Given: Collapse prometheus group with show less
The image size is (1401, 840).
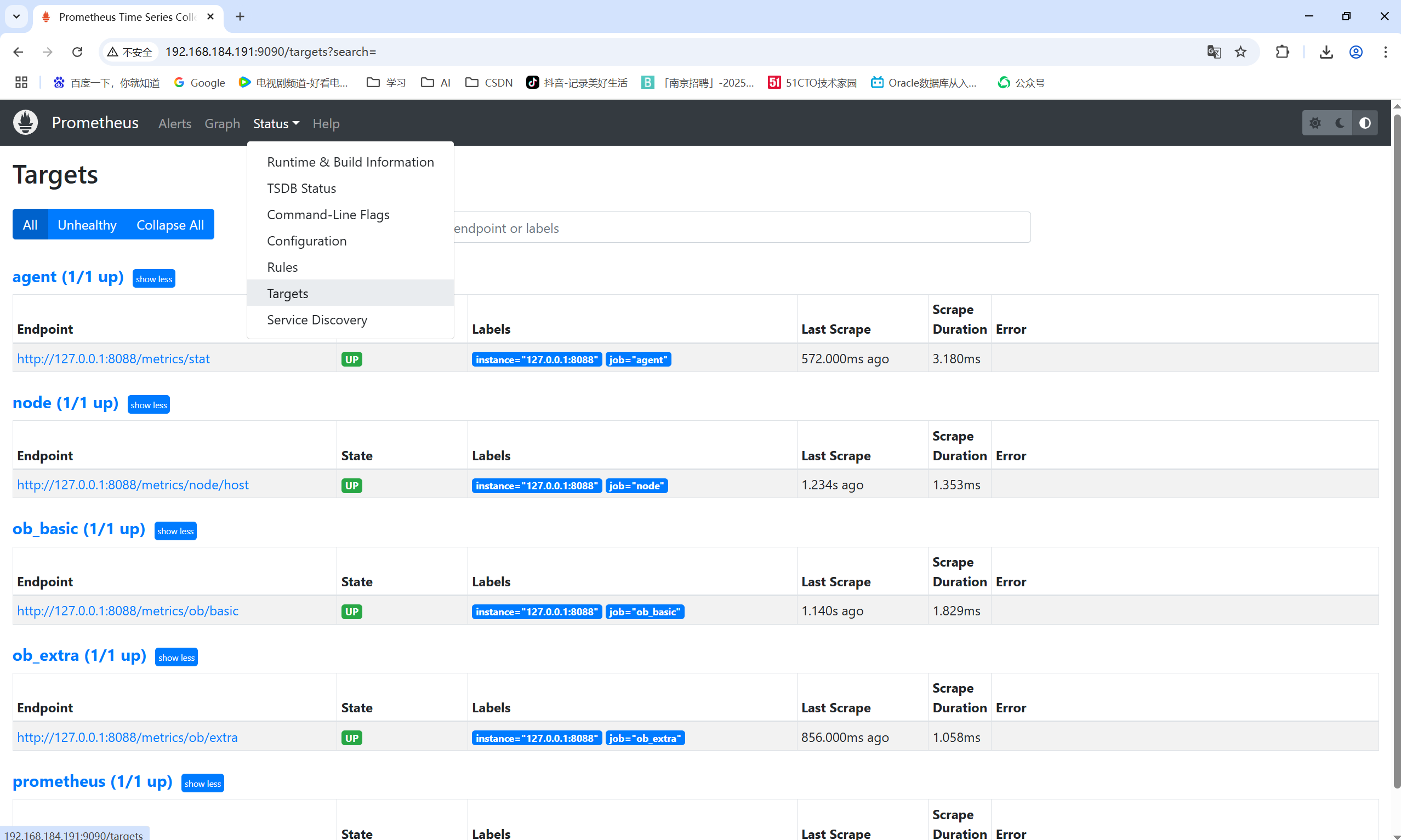Looking at the screenshot, I should (x=203, y=784).
